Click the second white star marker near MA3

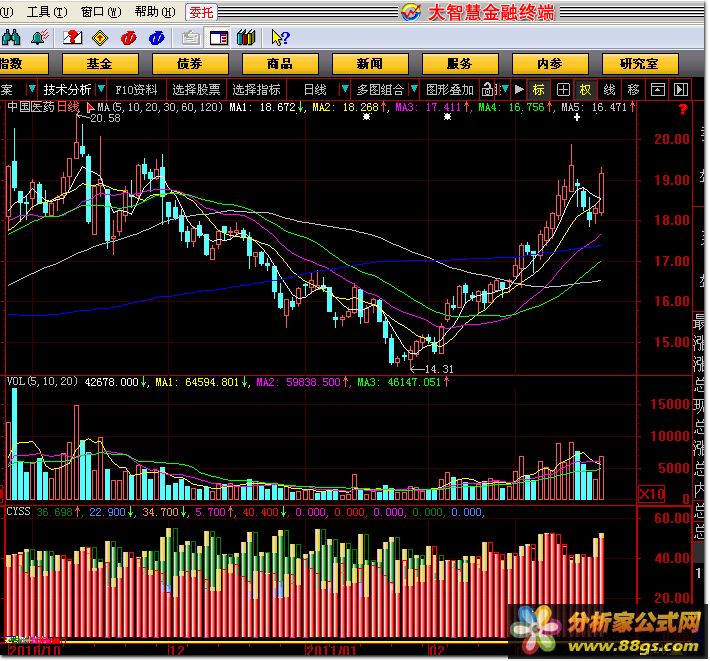point(447,117)
